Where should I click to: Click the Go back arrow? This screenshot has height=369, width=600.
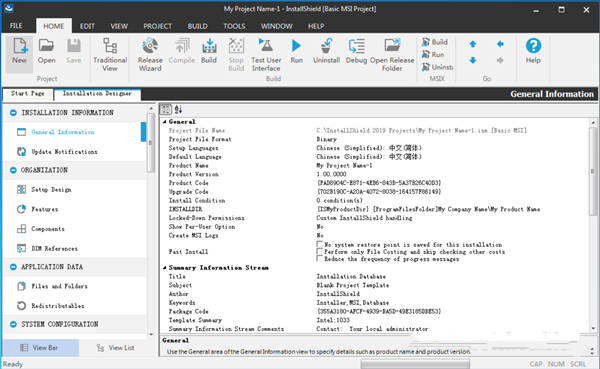500,44
